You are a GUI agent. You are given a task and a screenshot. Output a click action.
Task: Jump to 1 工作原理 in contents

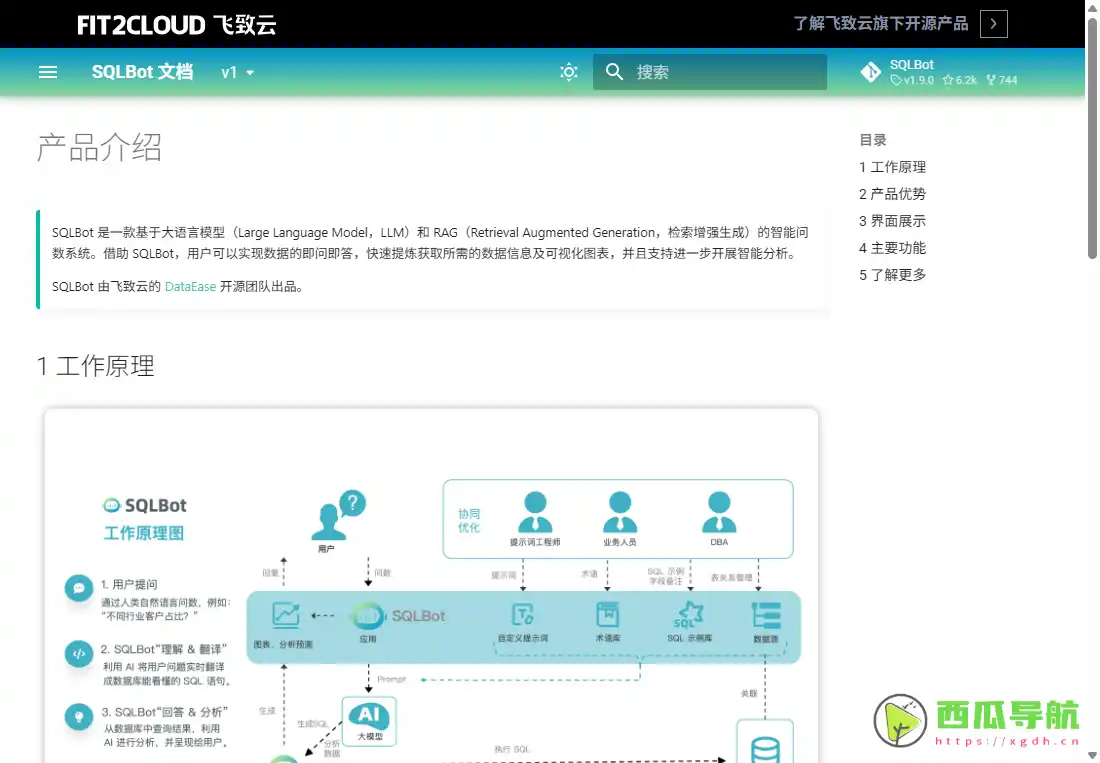point(892,167)
